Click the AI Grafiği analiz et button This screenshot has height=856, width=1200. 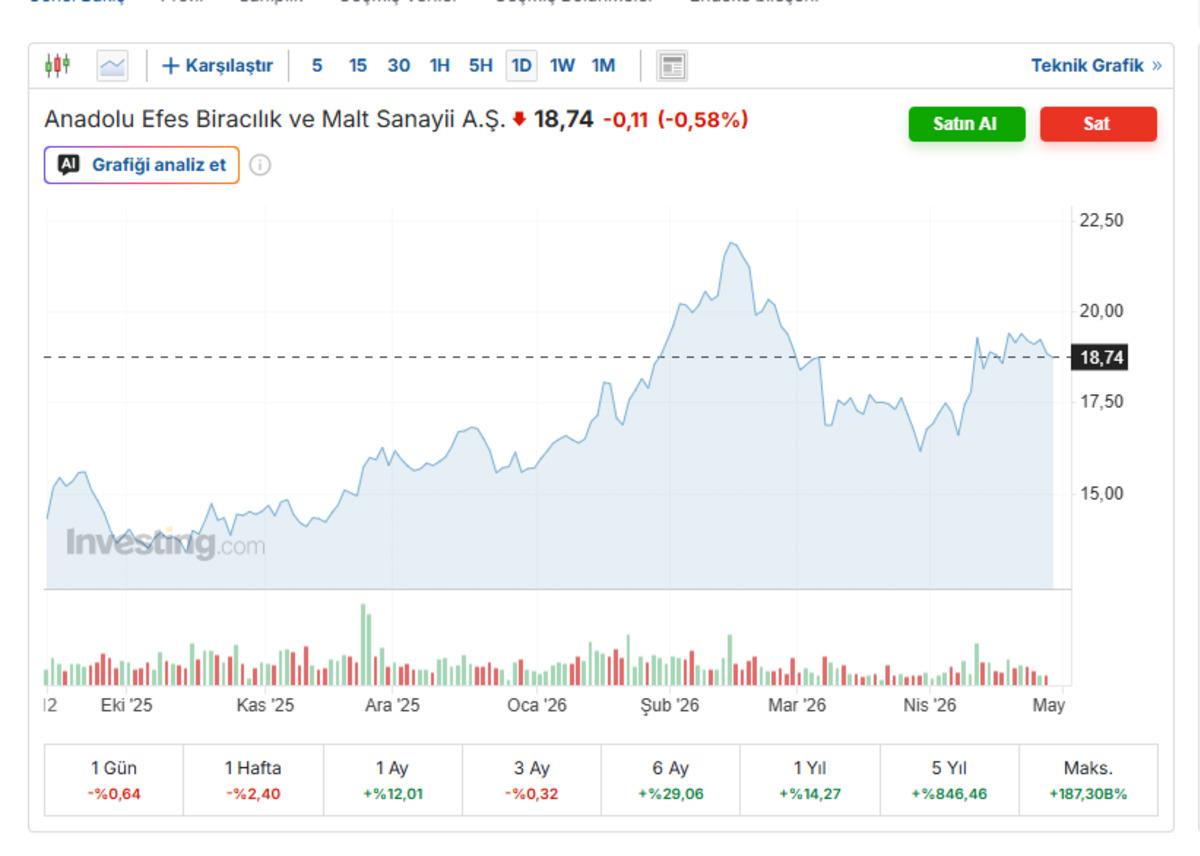[142, 165]
